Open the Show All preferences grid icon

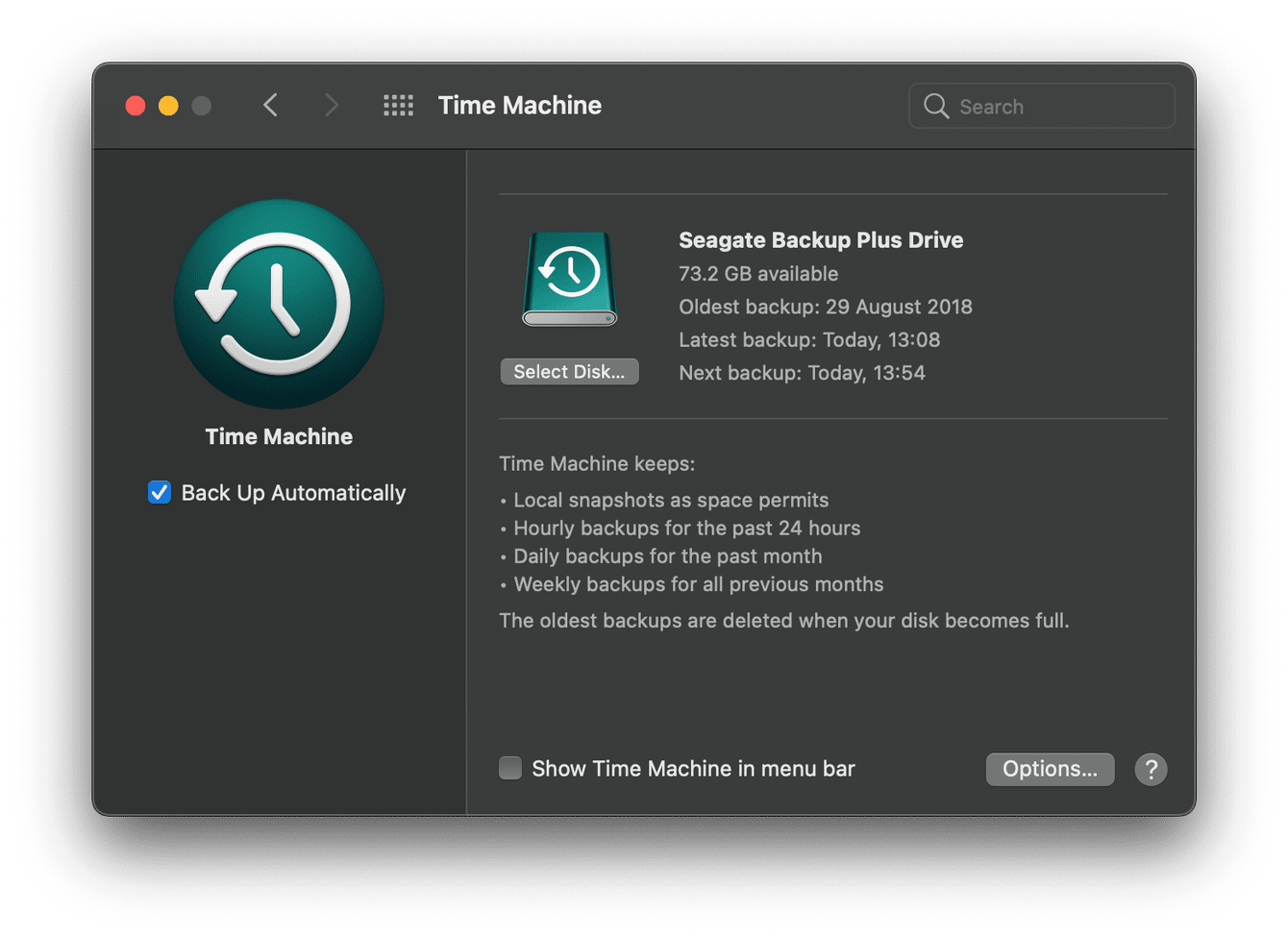(398, 106)
